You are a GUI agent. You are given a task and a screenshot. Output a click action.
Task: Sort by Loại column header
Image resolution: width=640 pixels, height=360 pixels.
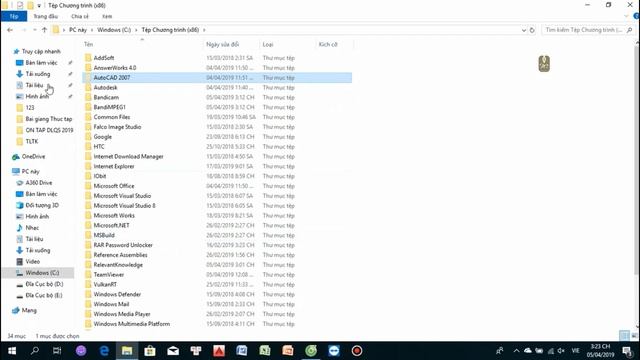click(288, 44)
